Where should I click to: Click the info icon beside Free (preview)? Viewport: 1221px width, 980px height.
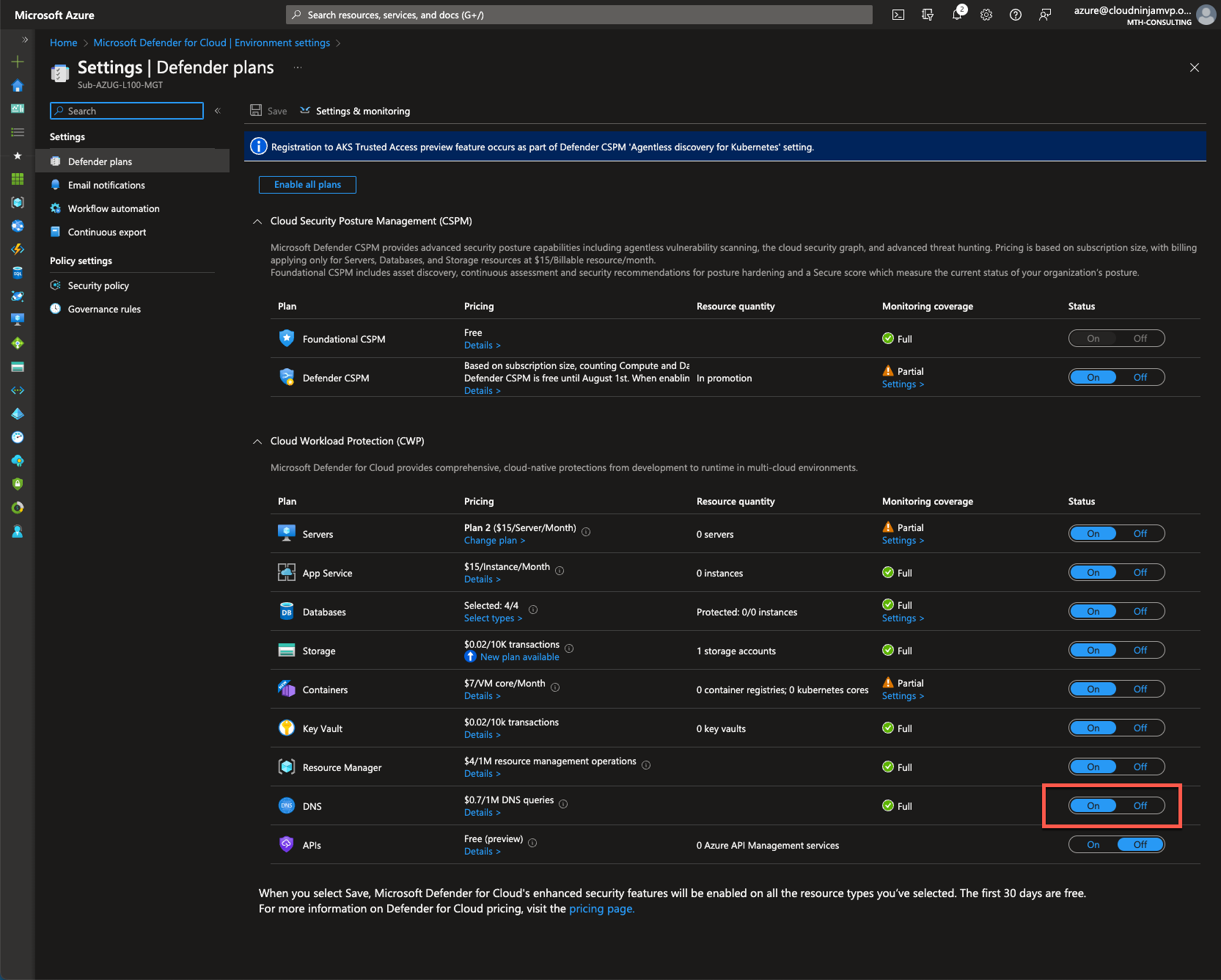pos(532,843)
